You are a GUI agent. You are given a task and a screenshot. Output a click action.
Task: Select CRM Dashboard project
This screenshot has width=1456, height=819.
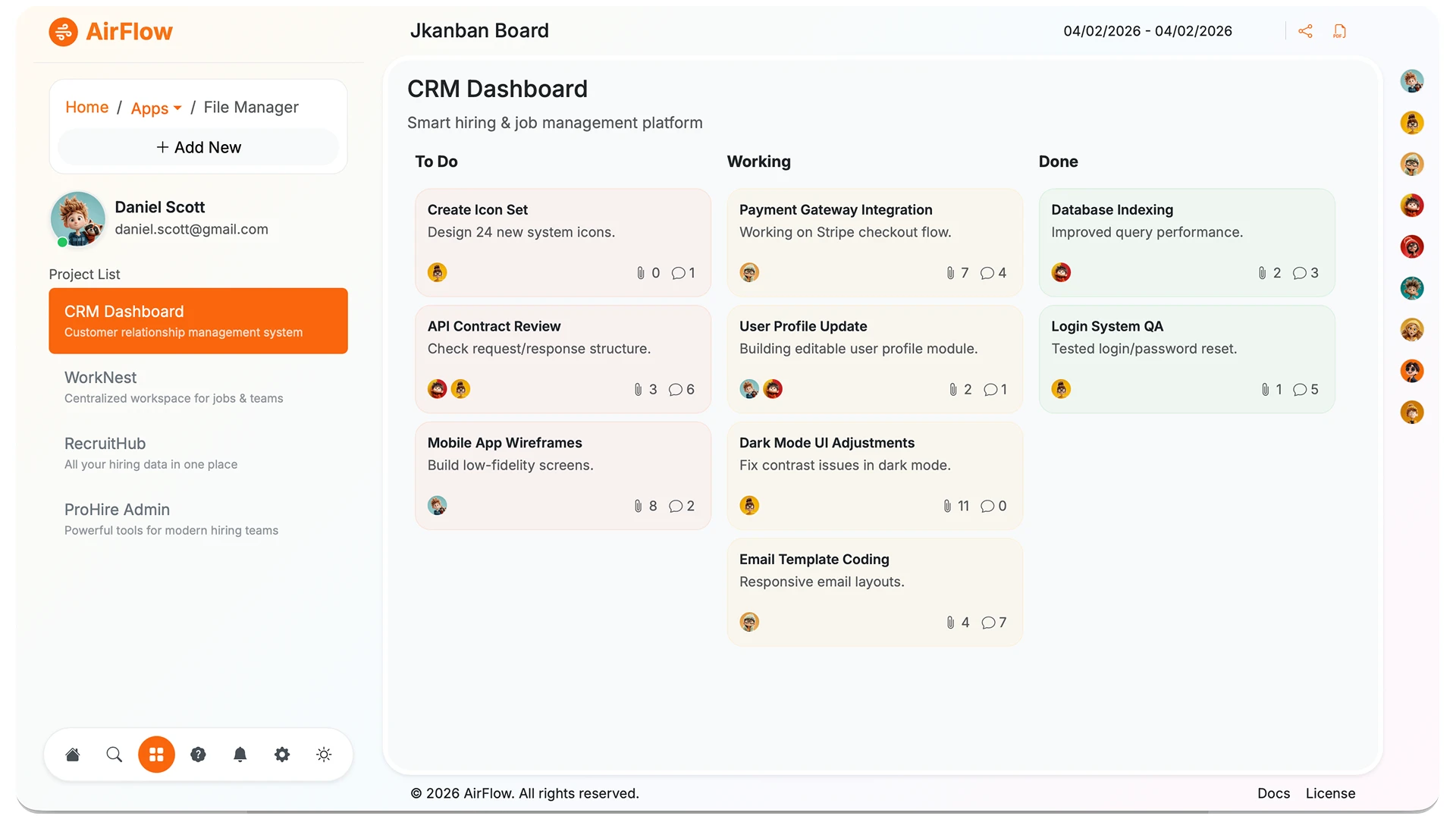tap(198, 321)
